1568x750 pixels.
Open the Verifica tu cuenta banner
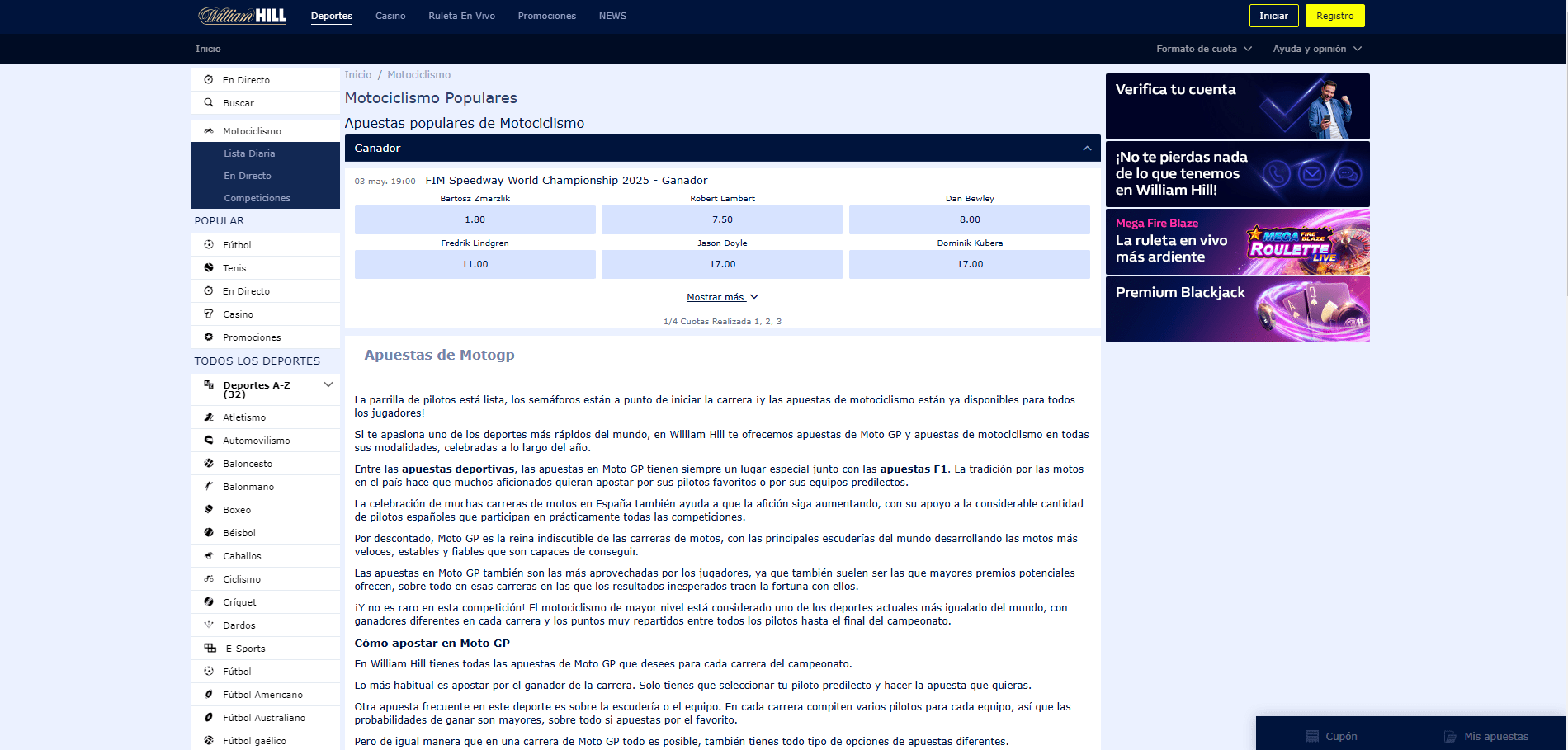(x=1238, y=106)
